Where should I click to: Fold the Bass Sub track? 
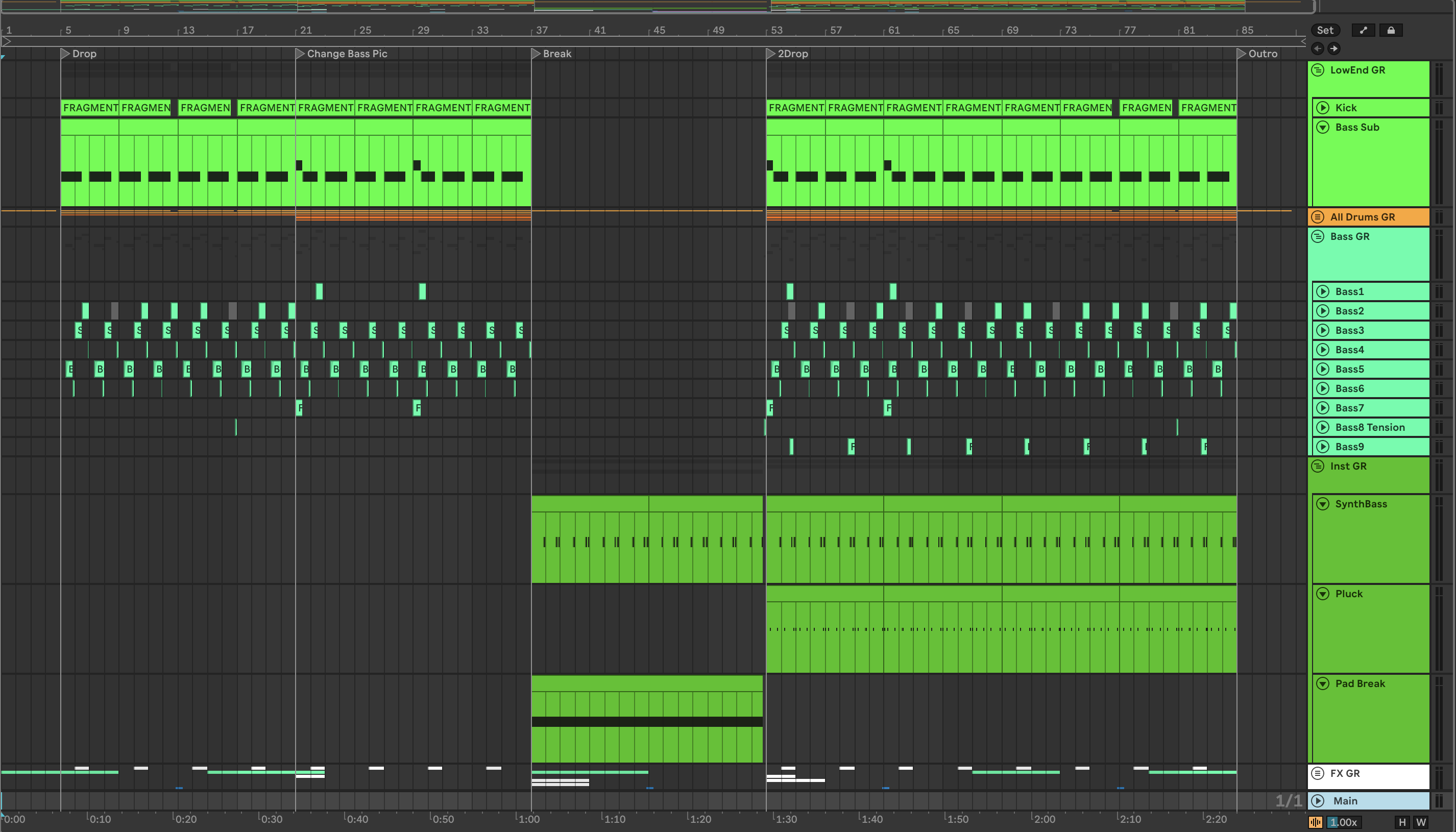click(1323, 128)
